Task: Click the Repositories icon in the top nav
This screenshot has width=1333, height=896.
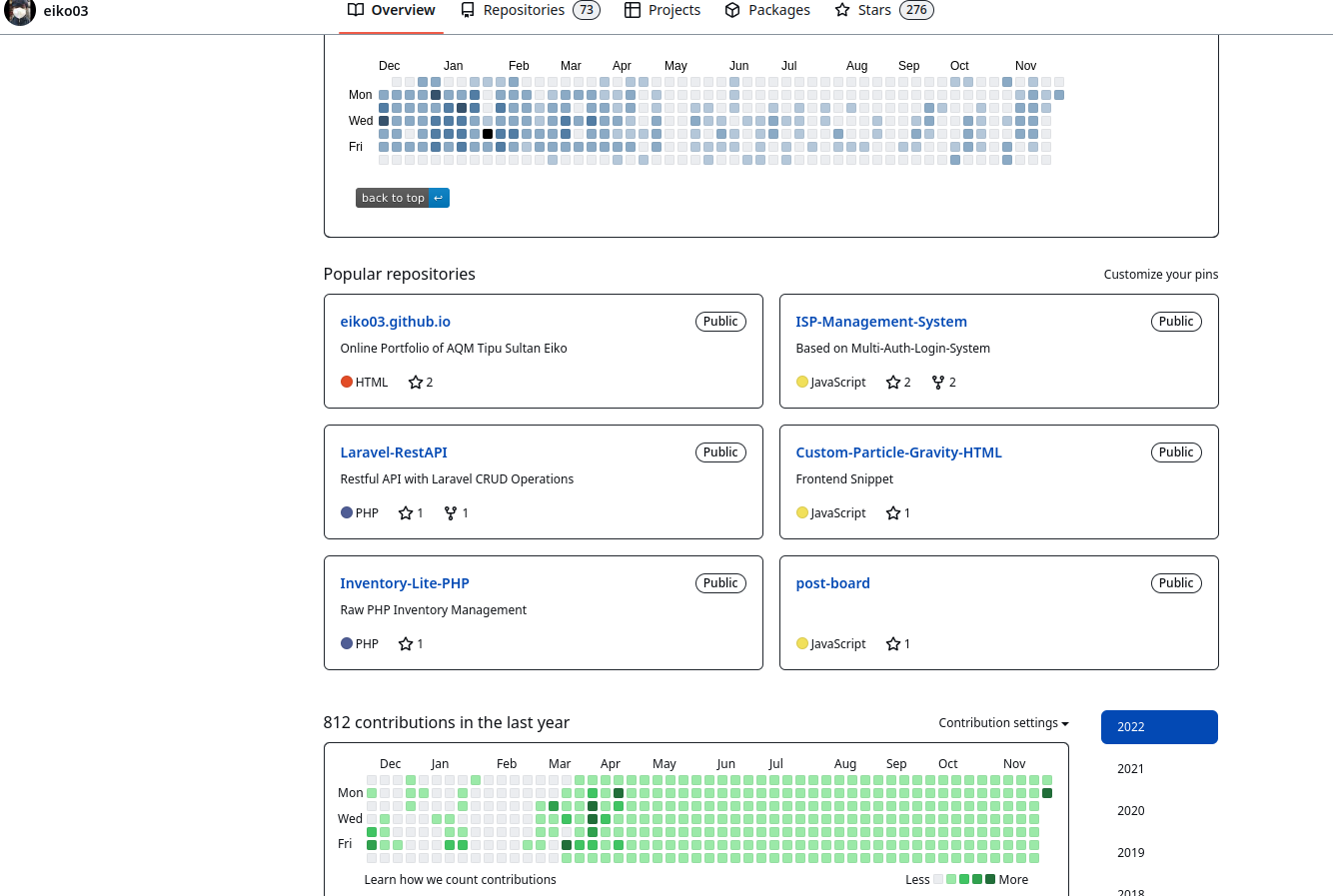Action: click(469, 9)
